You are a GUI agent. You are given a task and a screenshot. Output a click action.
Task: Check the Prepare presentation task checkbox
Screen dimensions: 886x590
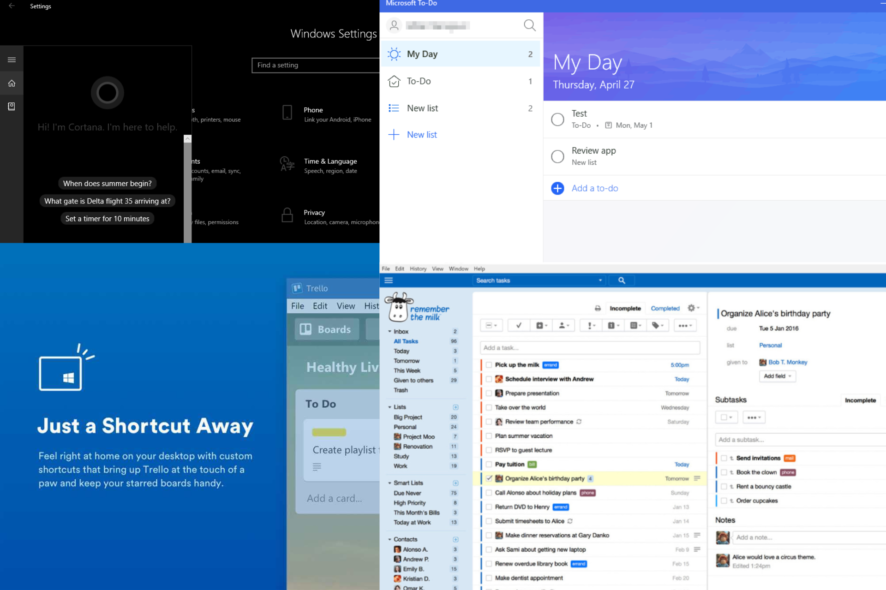[489, 393]
